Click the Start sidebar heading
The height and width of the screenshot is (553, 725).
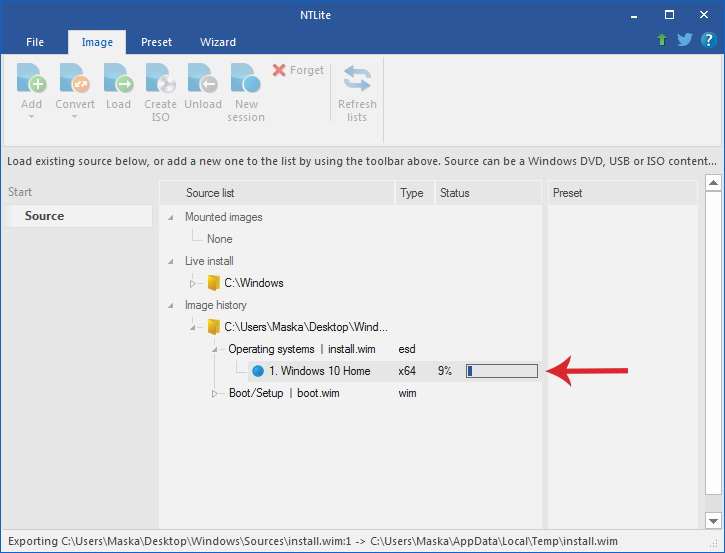20,192
